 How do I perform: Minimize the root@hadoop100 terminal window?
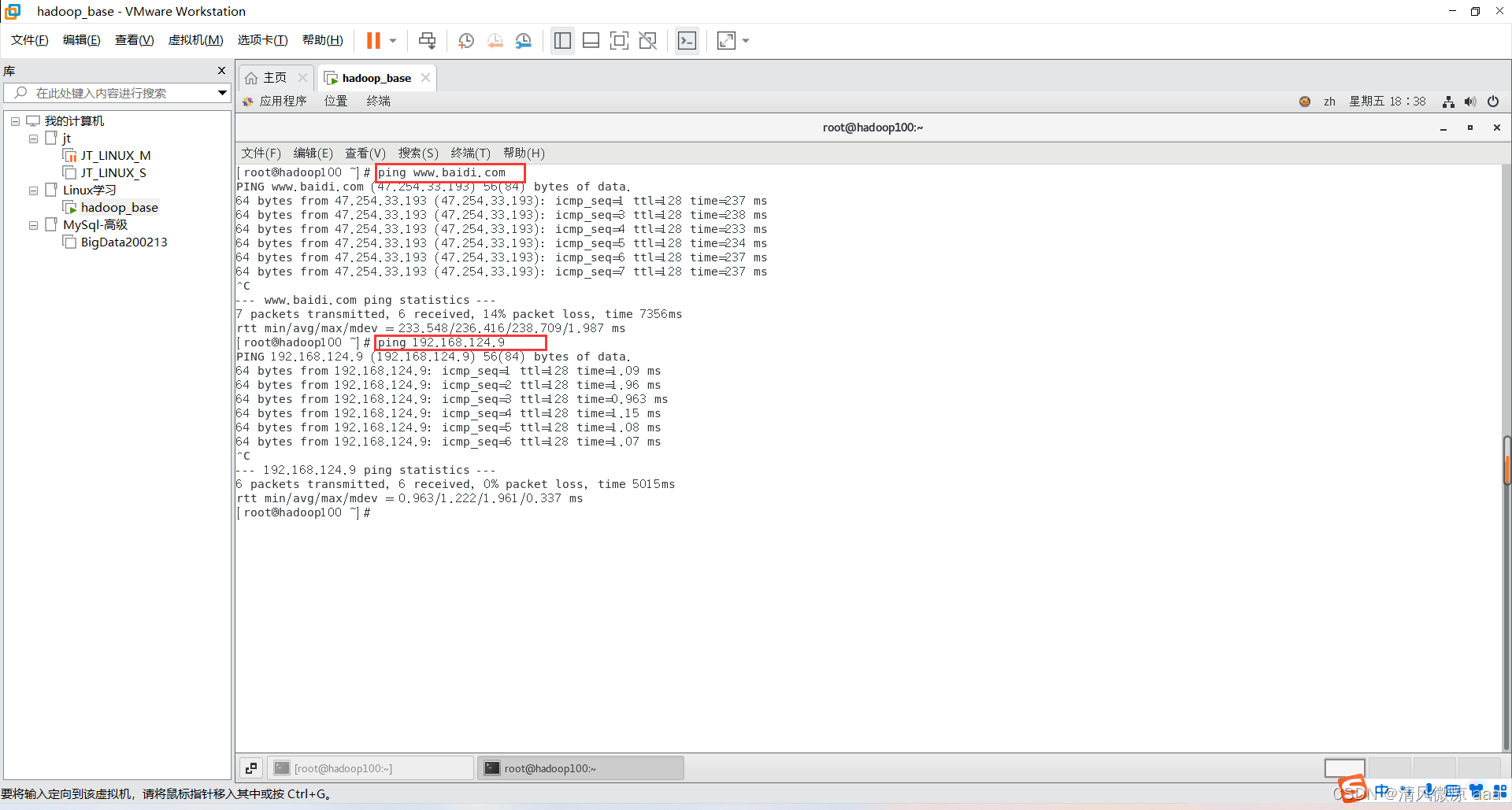[1443, 128]
